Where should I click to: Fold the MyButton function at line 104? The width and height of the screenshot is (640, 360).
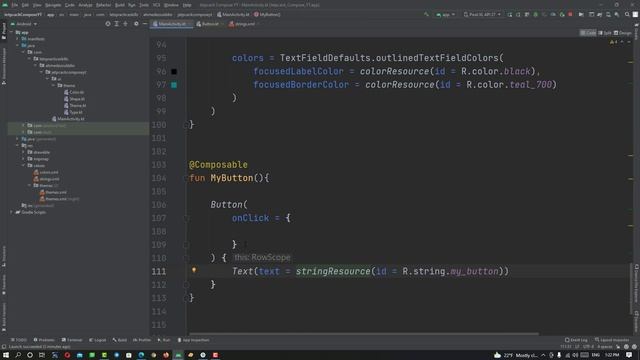click(186, 178)
